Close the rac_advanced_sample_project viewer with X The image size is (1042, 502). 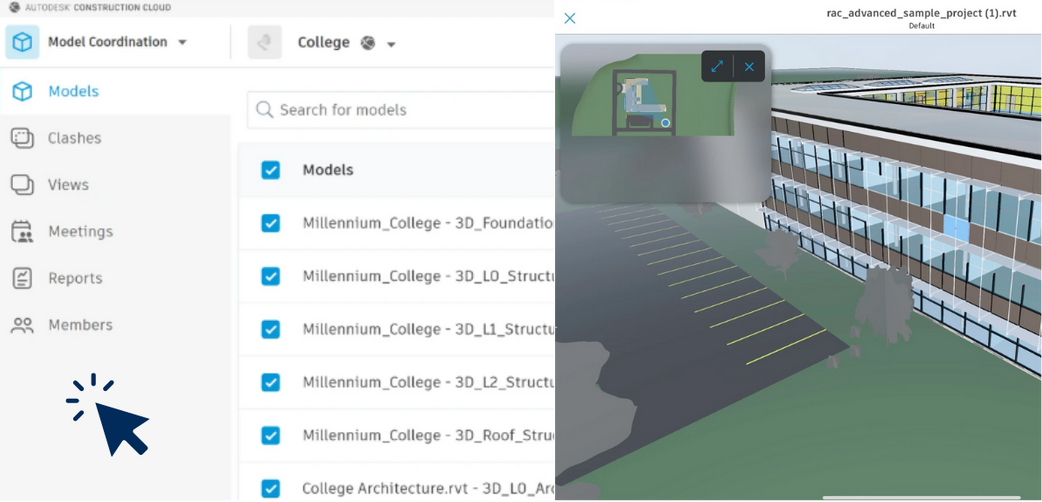pos(570,18)
